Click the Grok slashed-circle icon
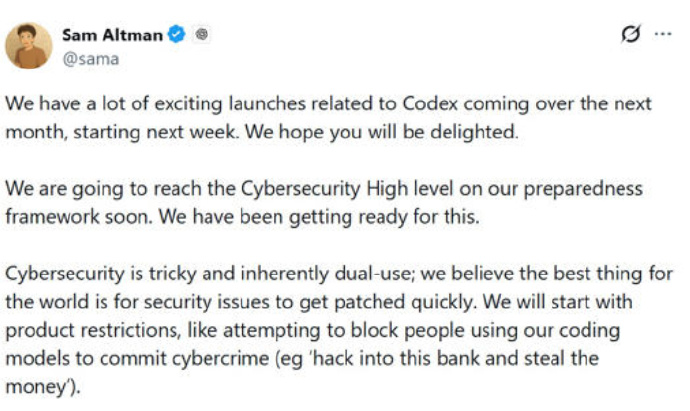 630,34
